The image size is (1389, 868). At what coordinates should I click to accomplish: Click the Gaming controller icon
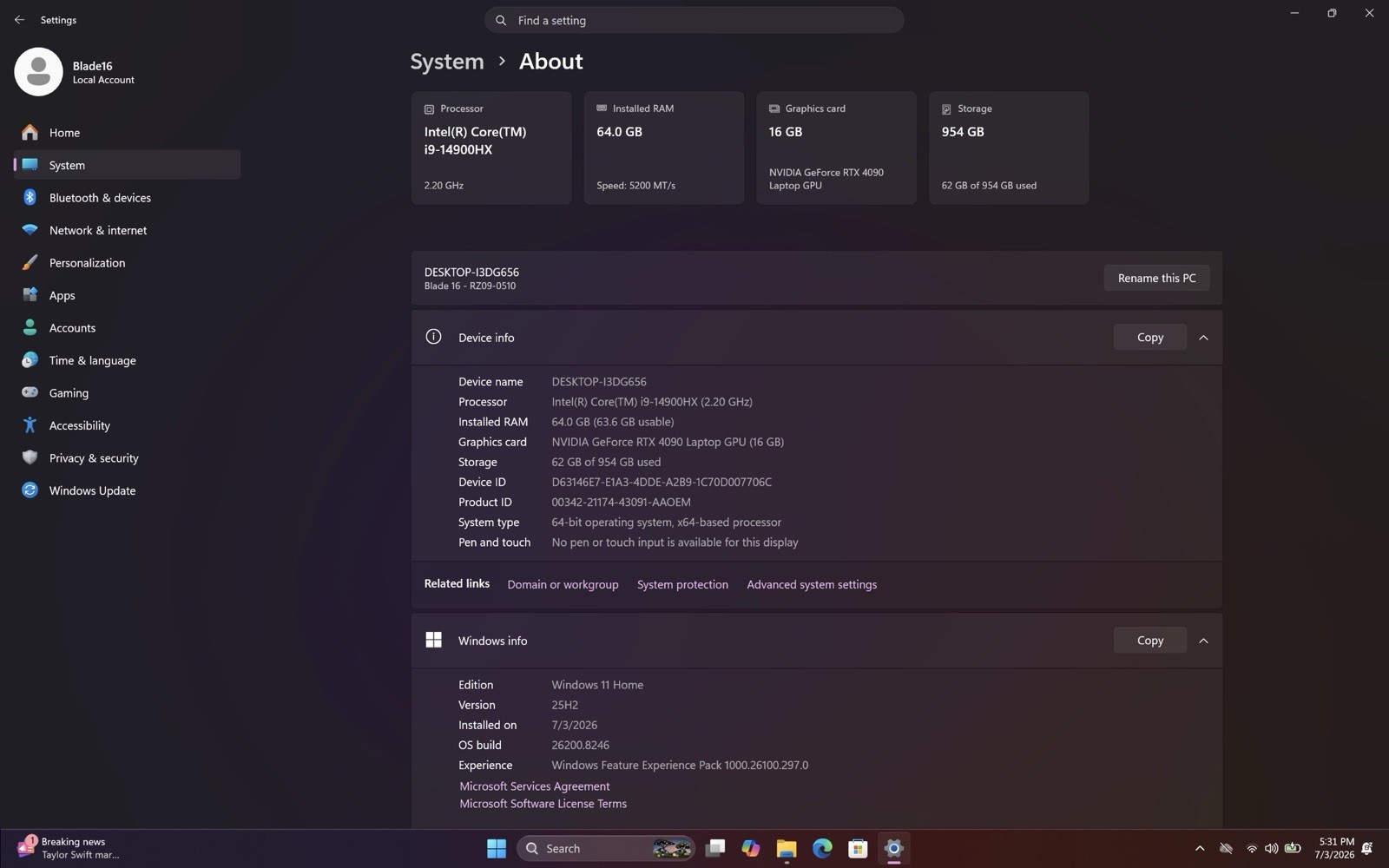pos(30,392)
